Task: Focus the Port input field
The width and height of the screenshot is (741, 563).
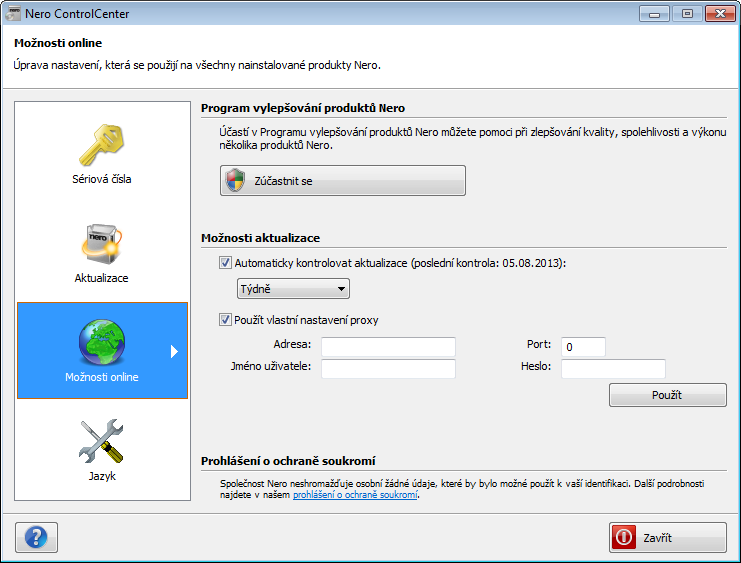Action: pos(583,346)
